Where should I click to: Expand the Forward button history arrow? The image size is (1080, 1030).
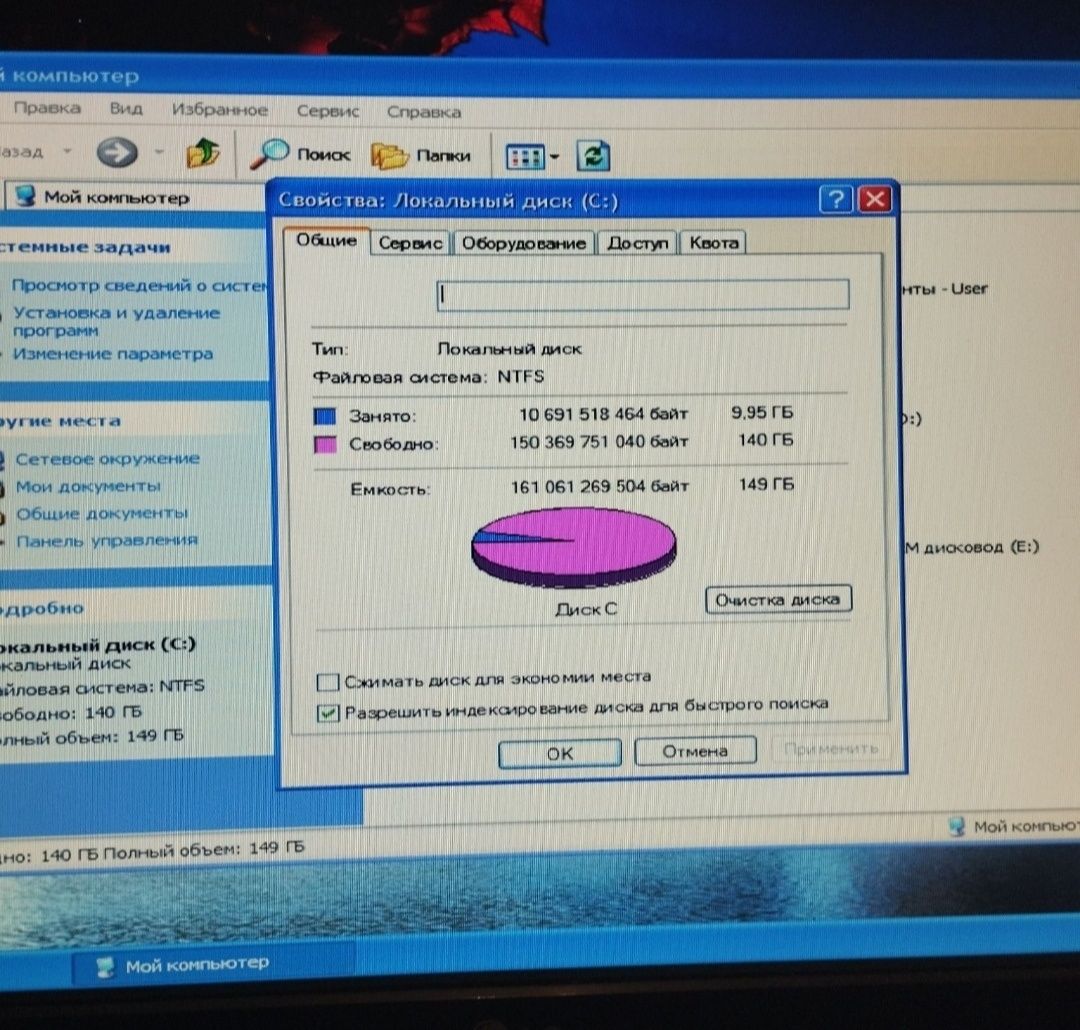159,152
